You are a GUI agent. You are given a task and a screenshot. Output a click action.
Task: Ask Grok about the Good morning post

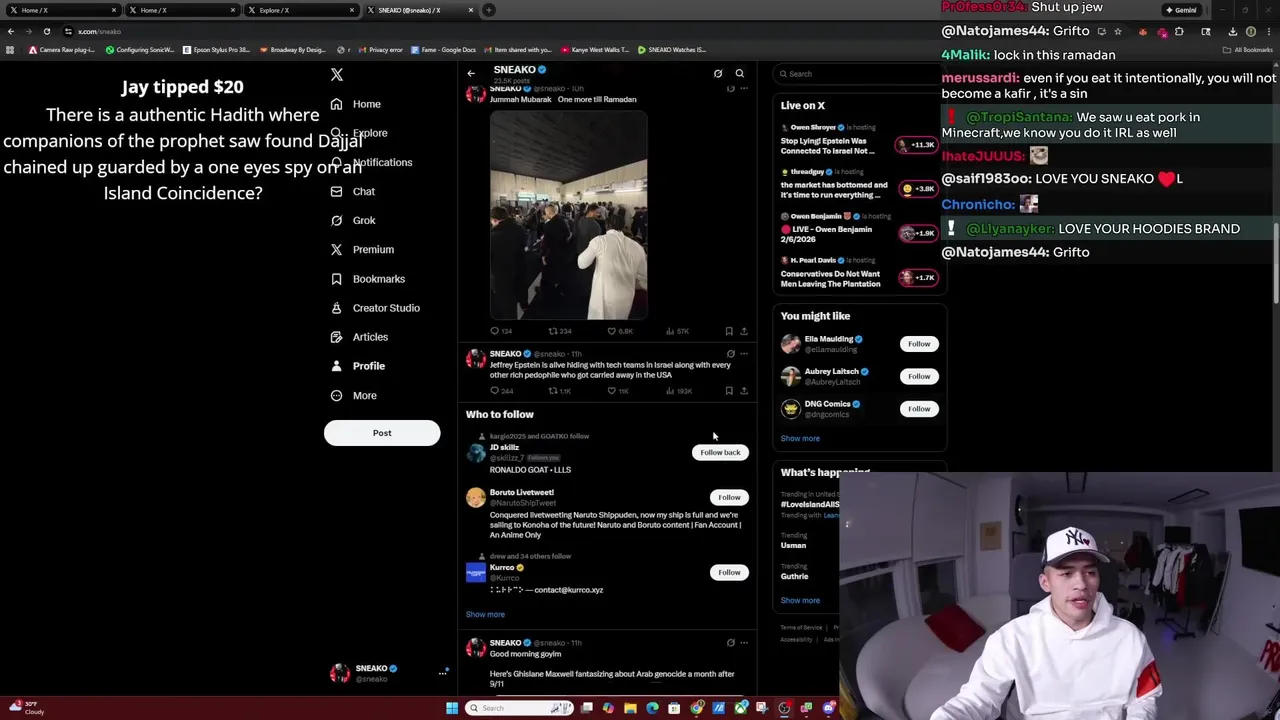coord(730,643)
